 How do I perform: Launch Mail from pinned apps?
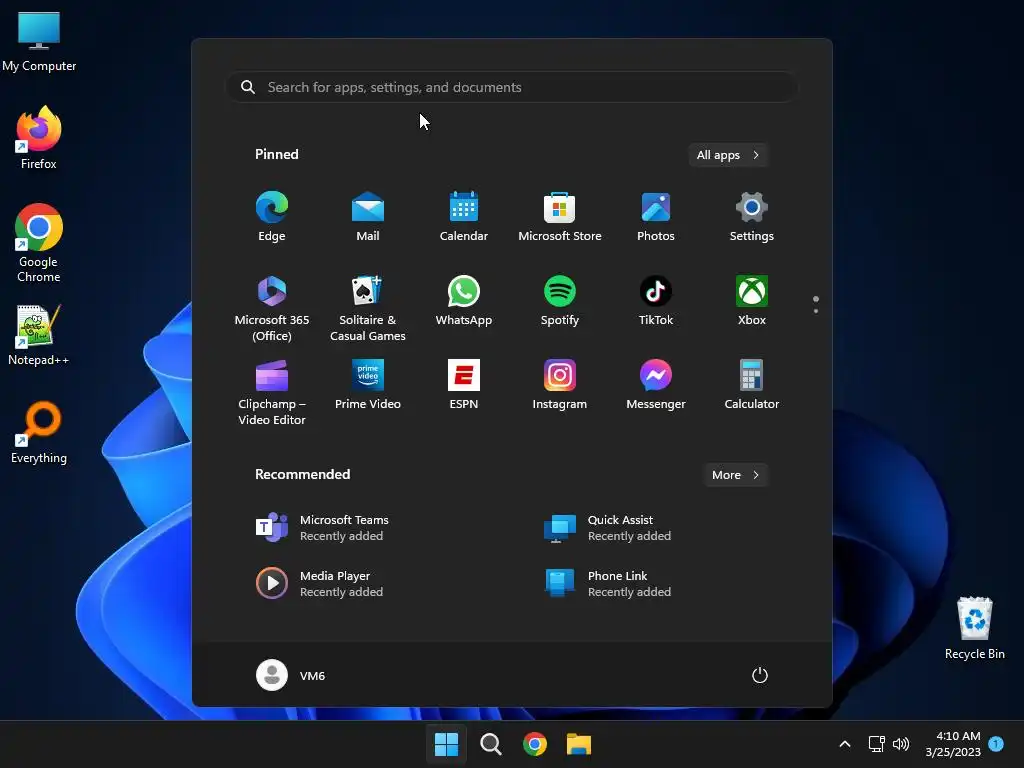coord(368,217)
